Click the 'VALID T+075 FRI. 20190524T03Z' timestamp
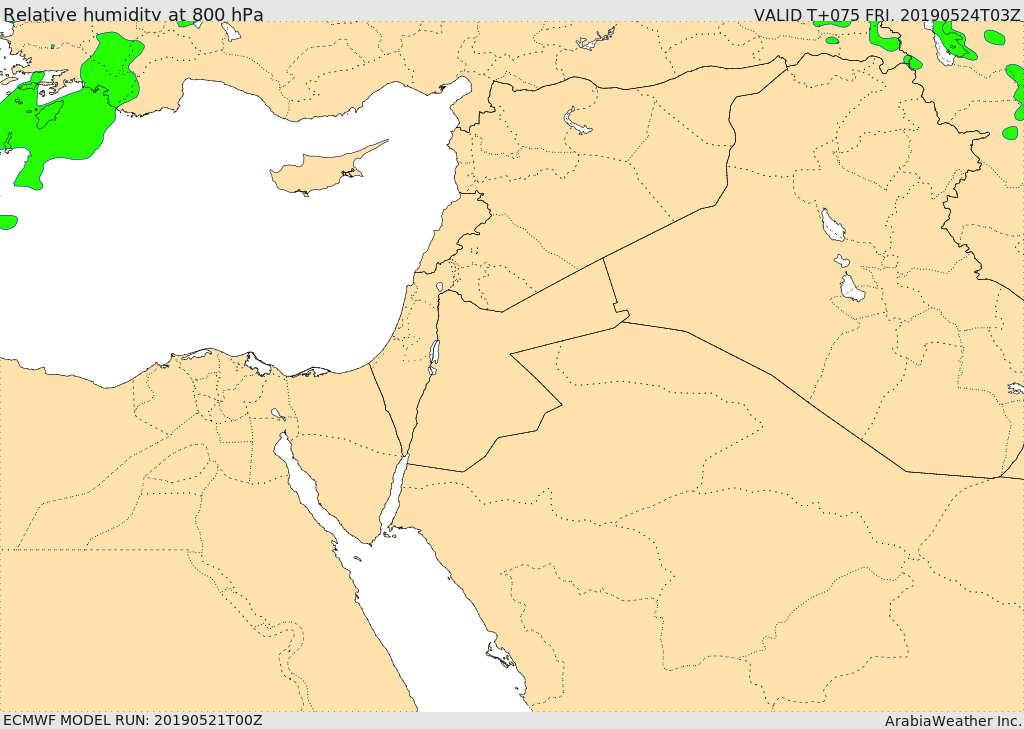 tap(888, 14)
